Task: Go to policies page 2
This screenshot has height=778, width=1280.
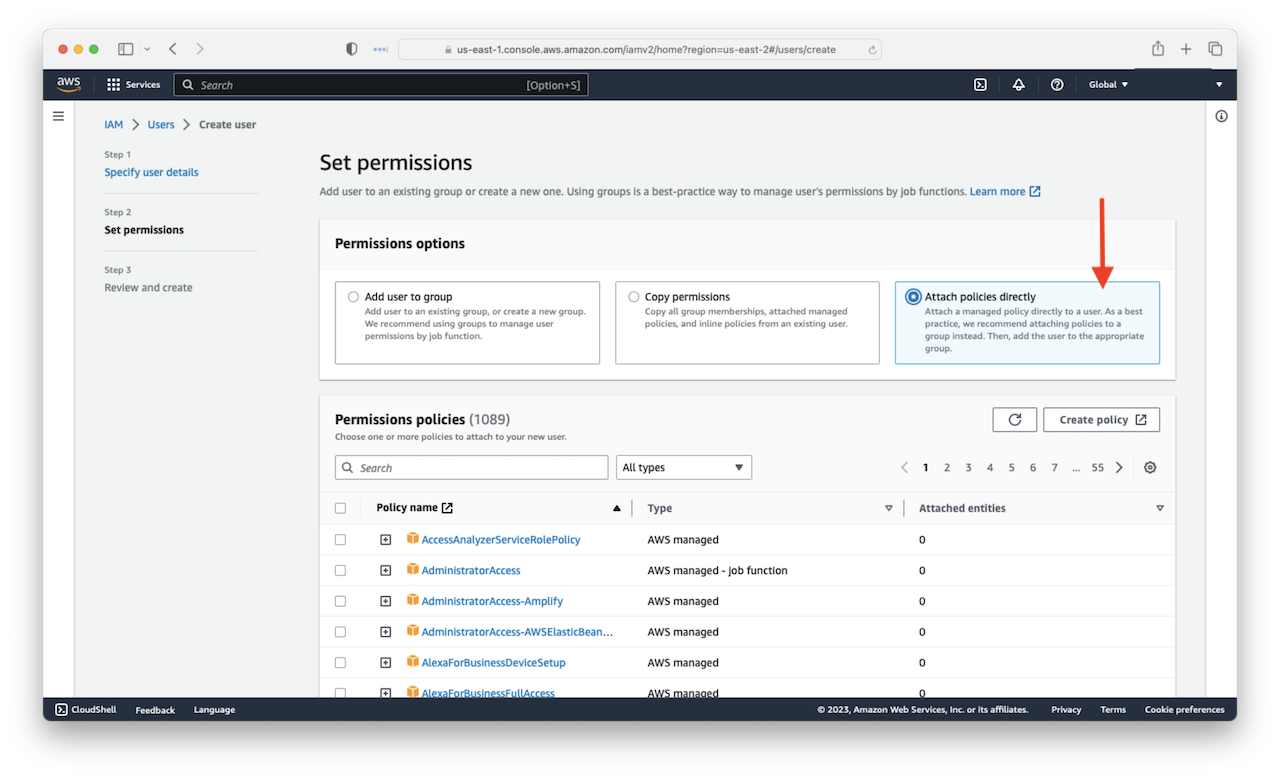Action: point(947,468)
